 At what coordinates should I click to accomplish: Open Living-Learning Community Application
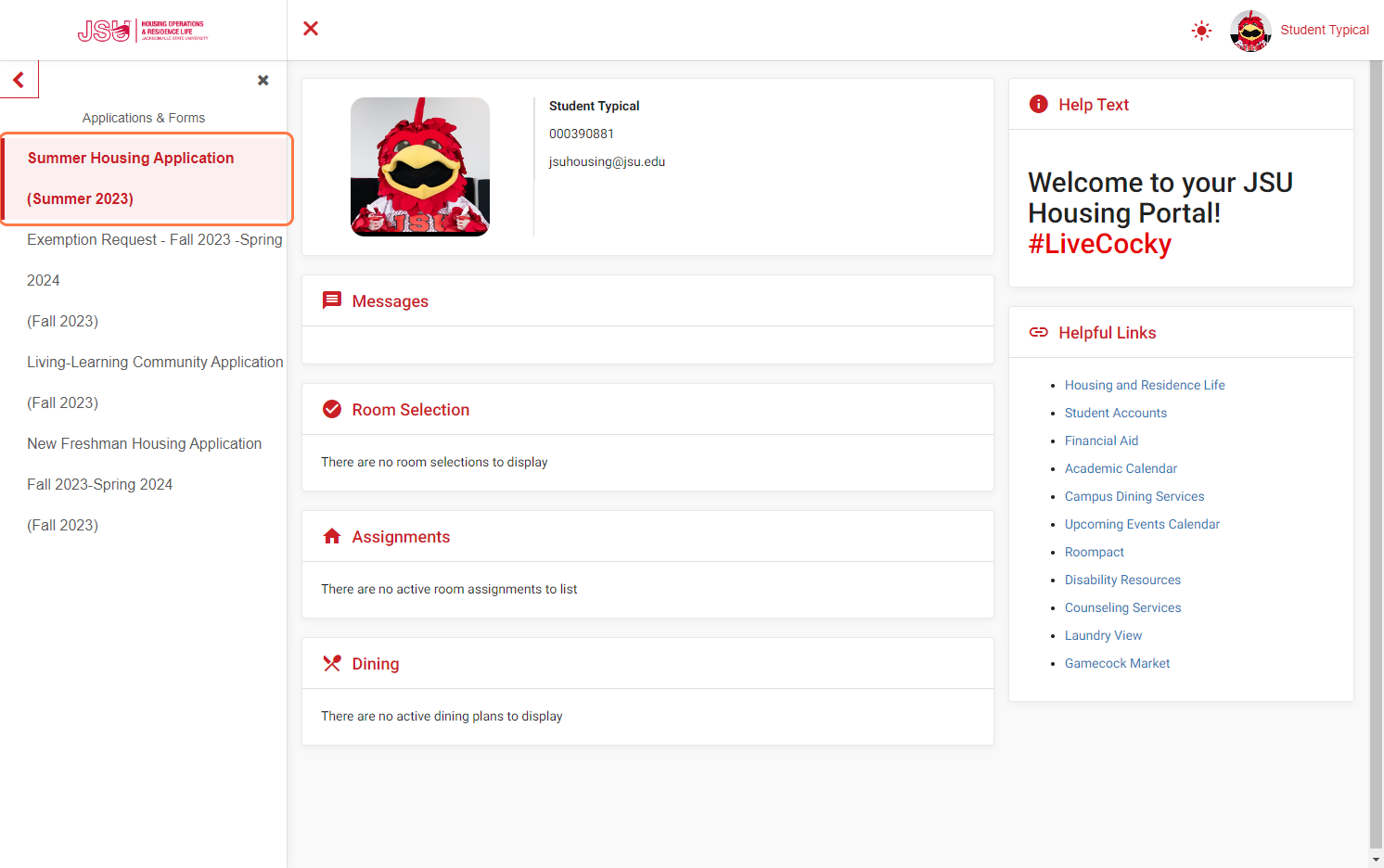(x=155, y=382)
